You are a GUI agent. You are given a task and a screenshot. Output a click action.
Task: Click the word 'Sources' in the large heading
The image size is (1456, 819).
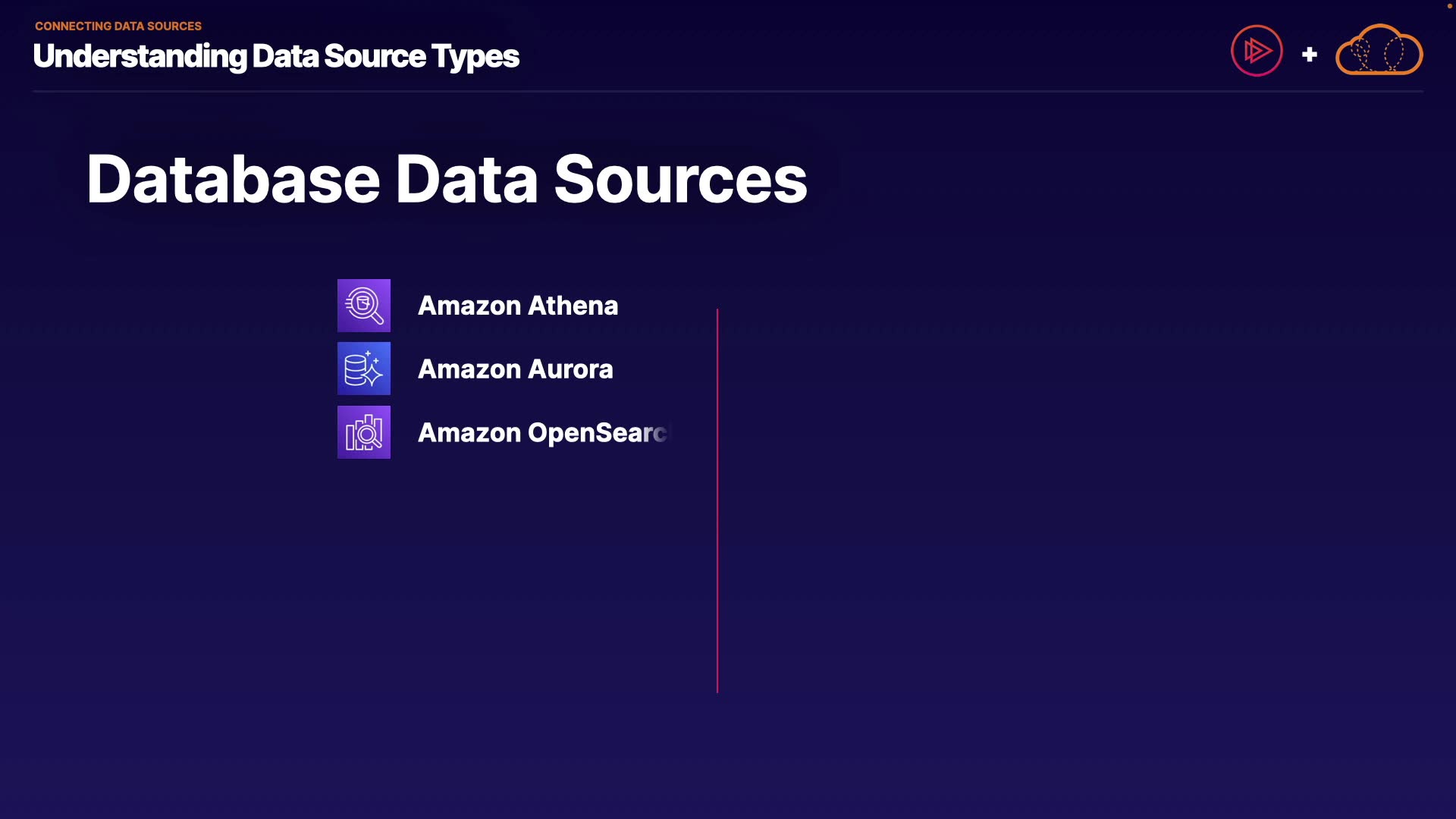click(680, 180)
